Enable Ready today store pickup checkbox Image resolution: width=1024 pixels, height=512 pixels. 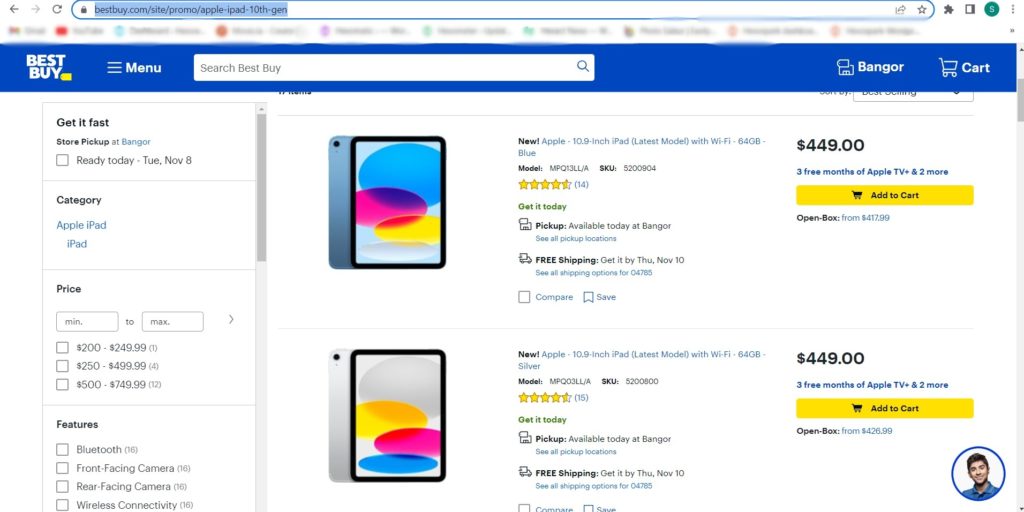tap(62, 160)
